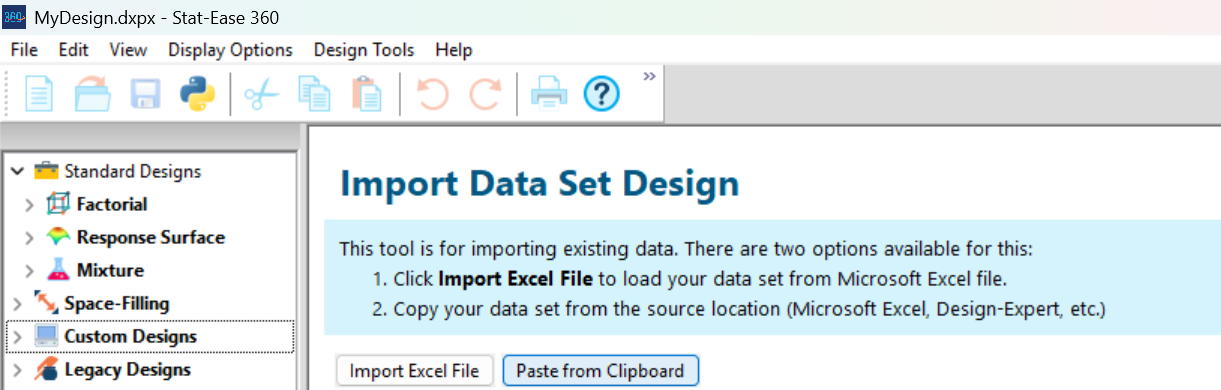Screen dimensions: 1221x390
Task: Save the design with floppy disk icon
Action: [146, 95]
